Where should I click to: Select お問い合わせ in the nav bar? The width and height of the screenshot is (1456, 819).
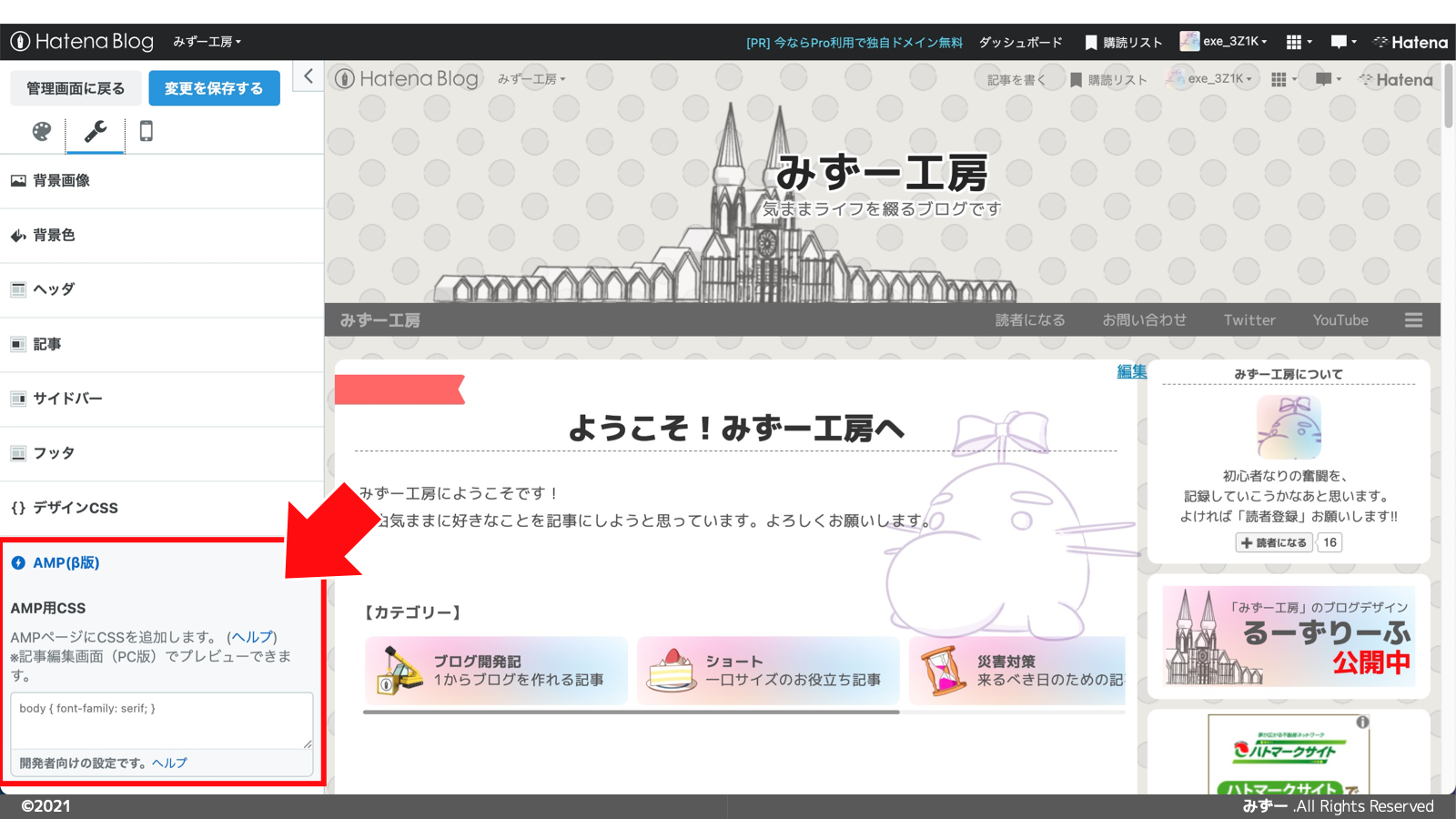(x=1145, y=320)
